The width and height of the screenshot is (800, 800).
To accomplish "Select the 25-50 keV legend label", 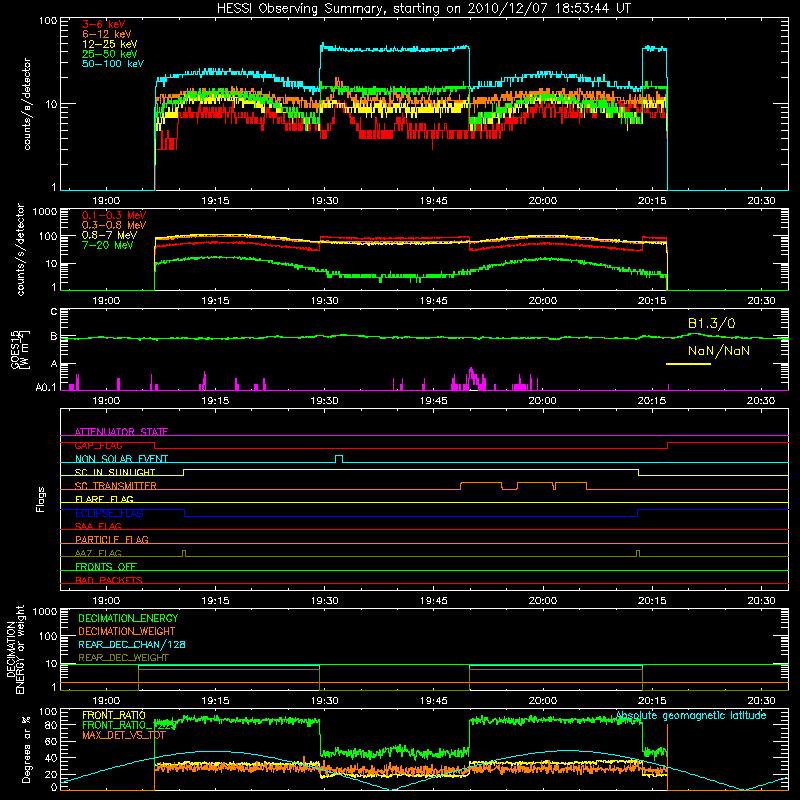I will coord(109,54).
